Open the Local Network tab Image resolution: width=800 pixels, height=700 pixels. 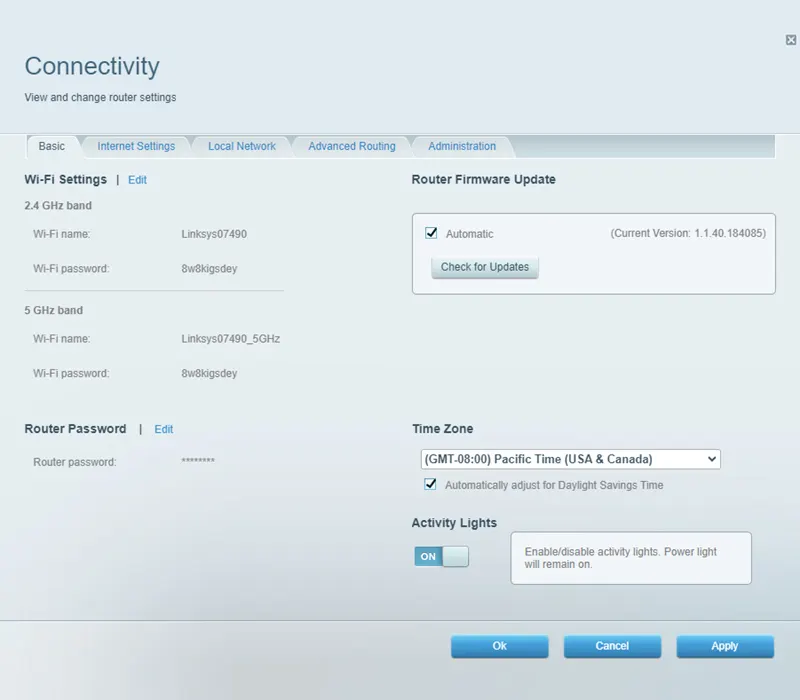coord(241,146)
